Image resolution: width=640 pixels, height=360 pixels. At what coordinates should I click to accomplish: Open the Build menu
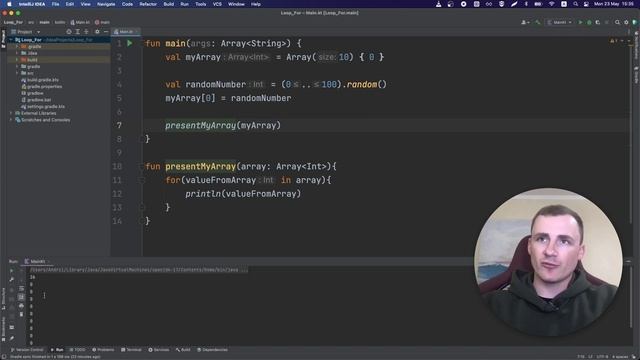169,4
